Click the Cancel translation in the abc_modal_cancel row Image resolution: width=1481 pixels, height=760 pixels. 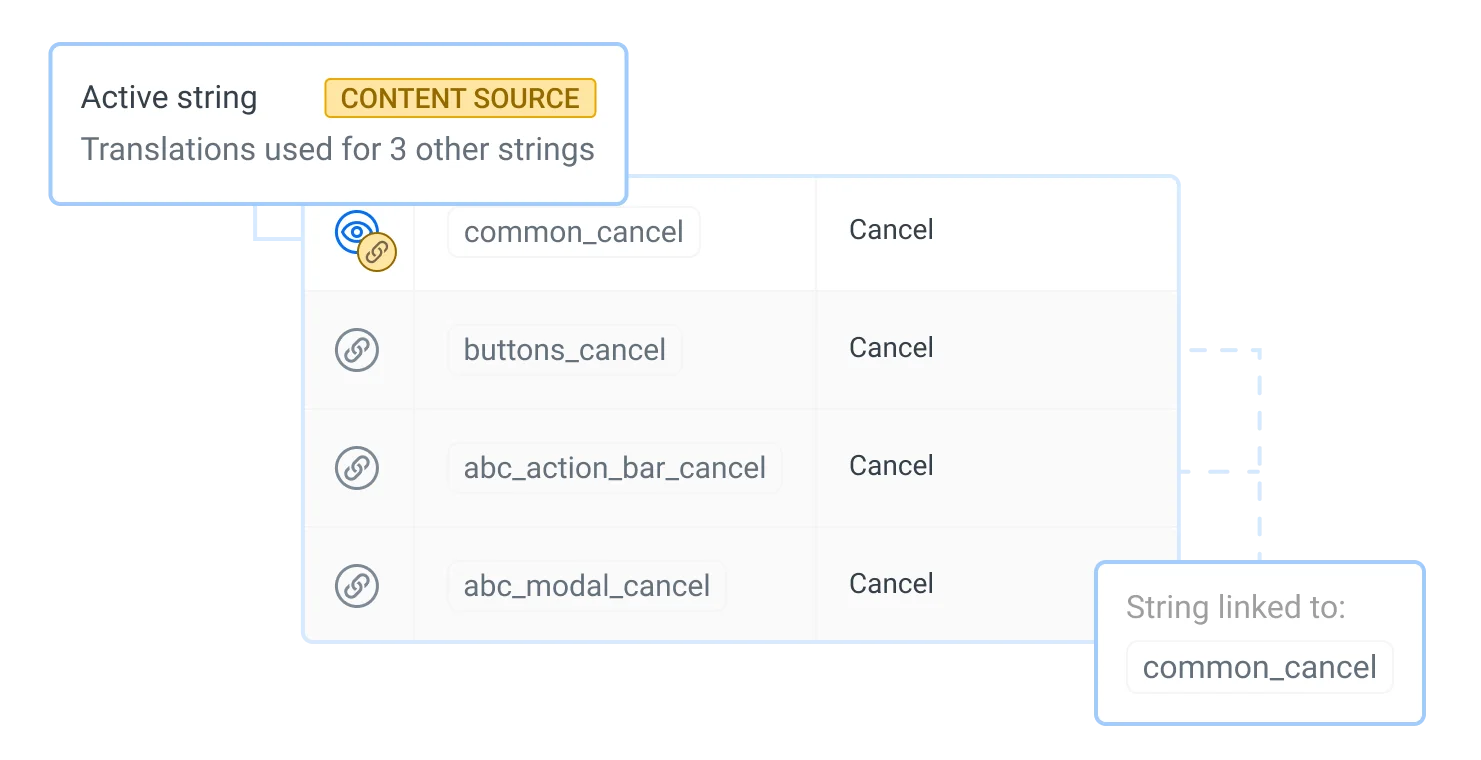pos(891,584)
